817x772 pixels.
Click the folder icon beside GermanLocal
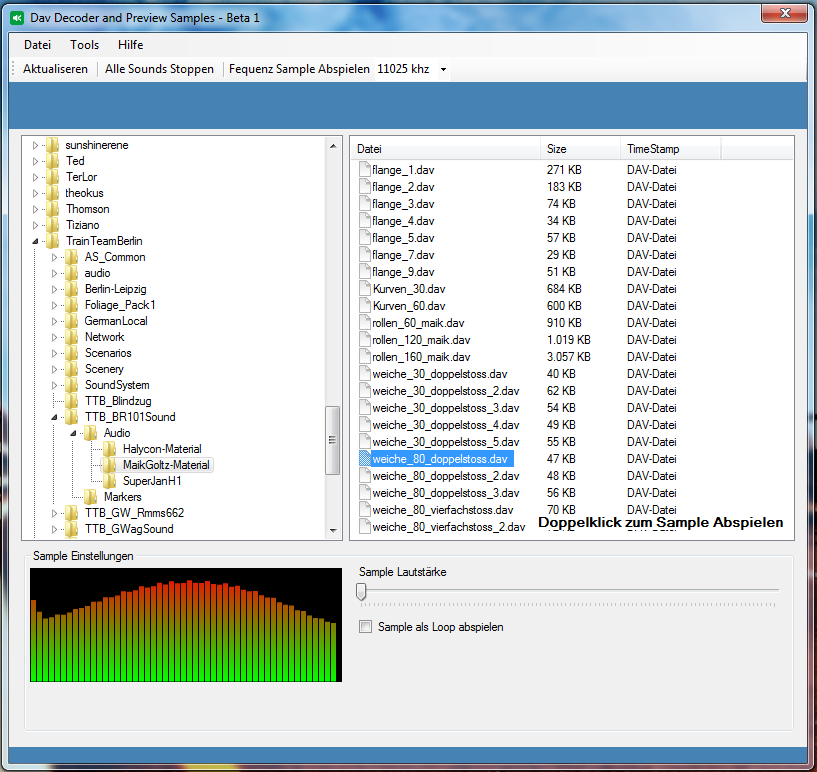pyautogui.click(x=72, y=321)
